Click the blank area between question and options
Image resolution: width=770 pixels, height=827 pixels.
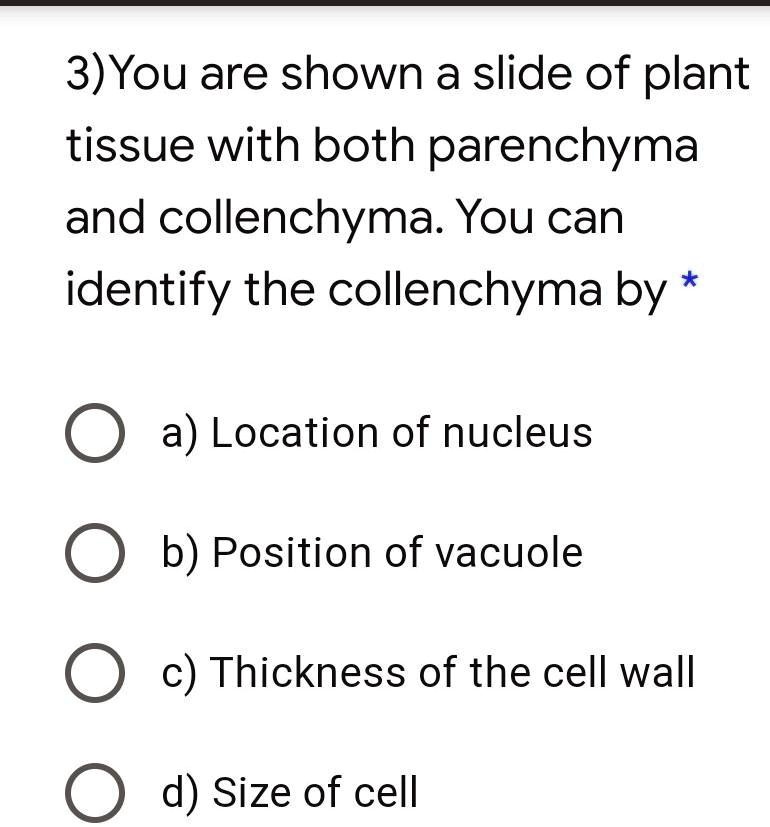click(x=385, y=350)
